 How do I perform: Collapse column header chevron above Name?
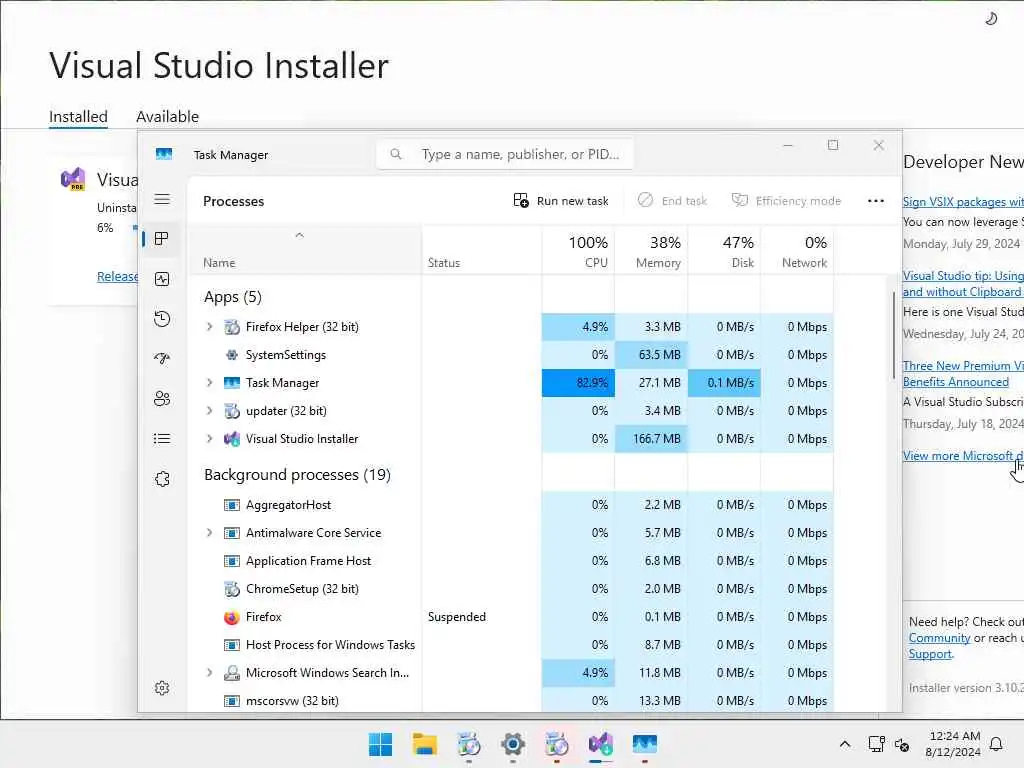click(x=299, y=235)
